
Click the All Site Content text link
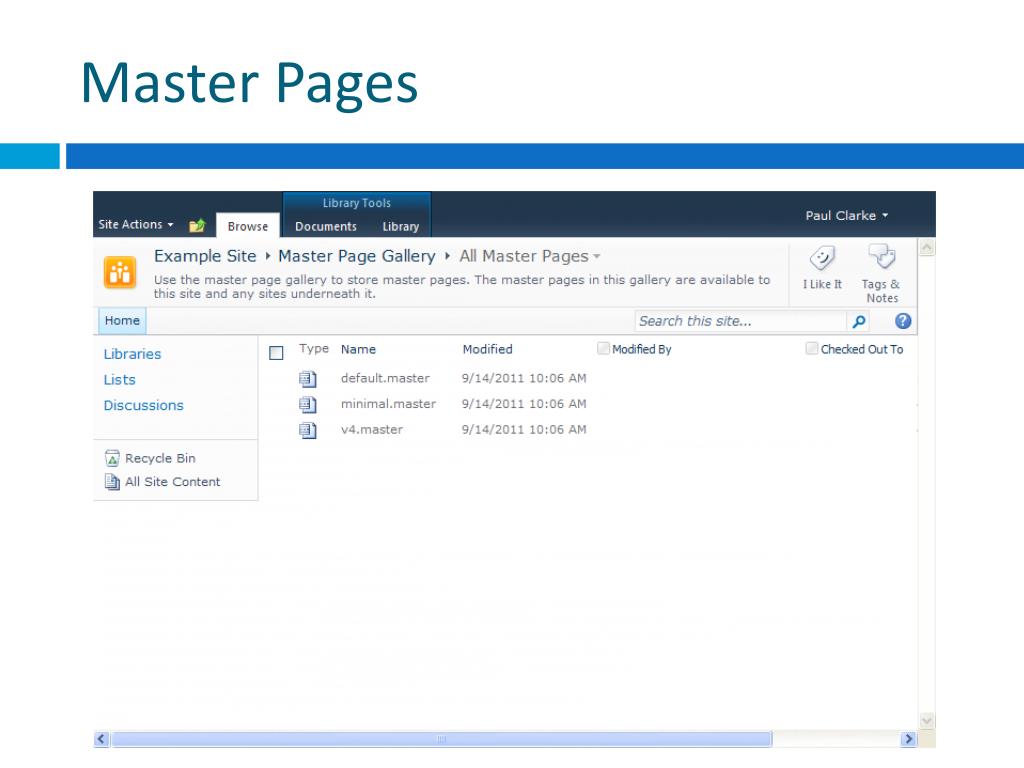(x=172, y=482)
